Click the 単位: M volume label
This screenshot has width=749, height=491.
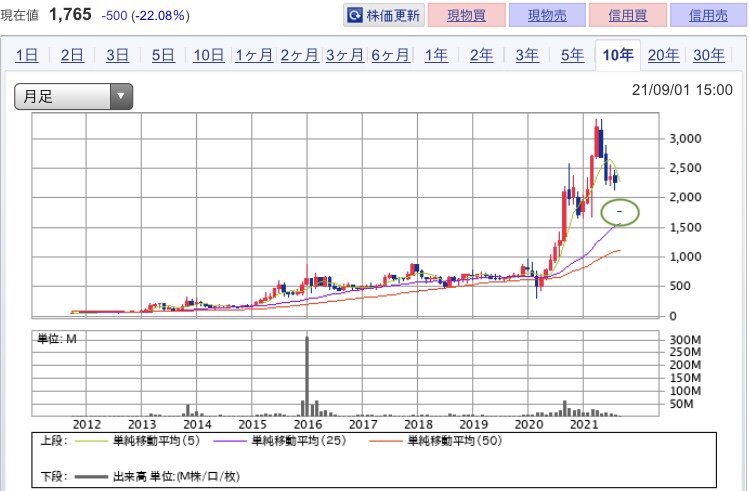(x=57, y=339)
